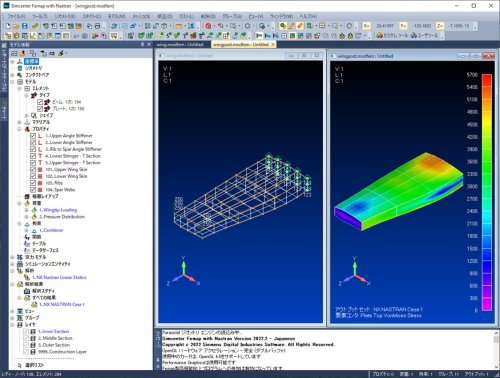Collapse the Element (エレメント) tree node
The width and height of the screenshot is (500, 378).
[x=20, y=88]
